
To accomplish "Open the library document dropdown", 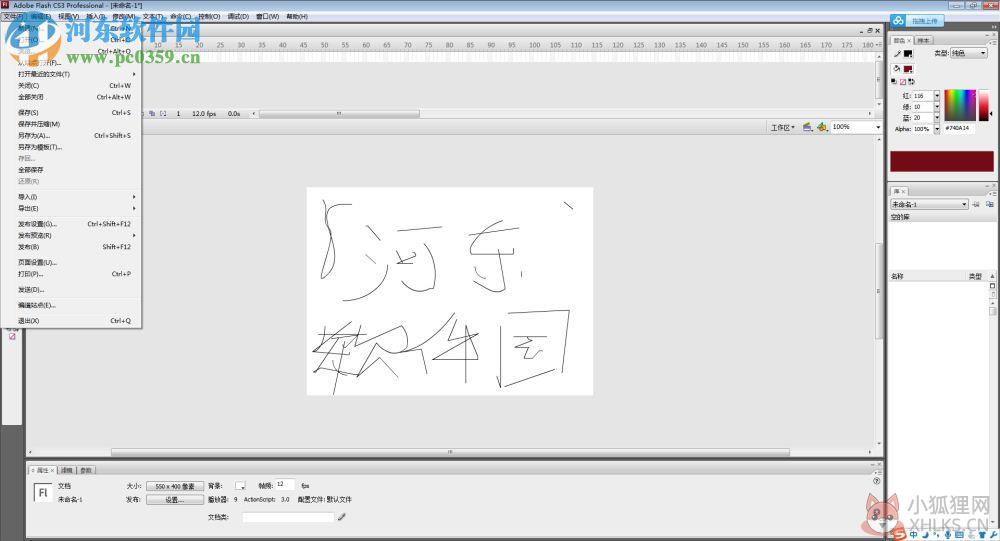I will pos(929,204).
